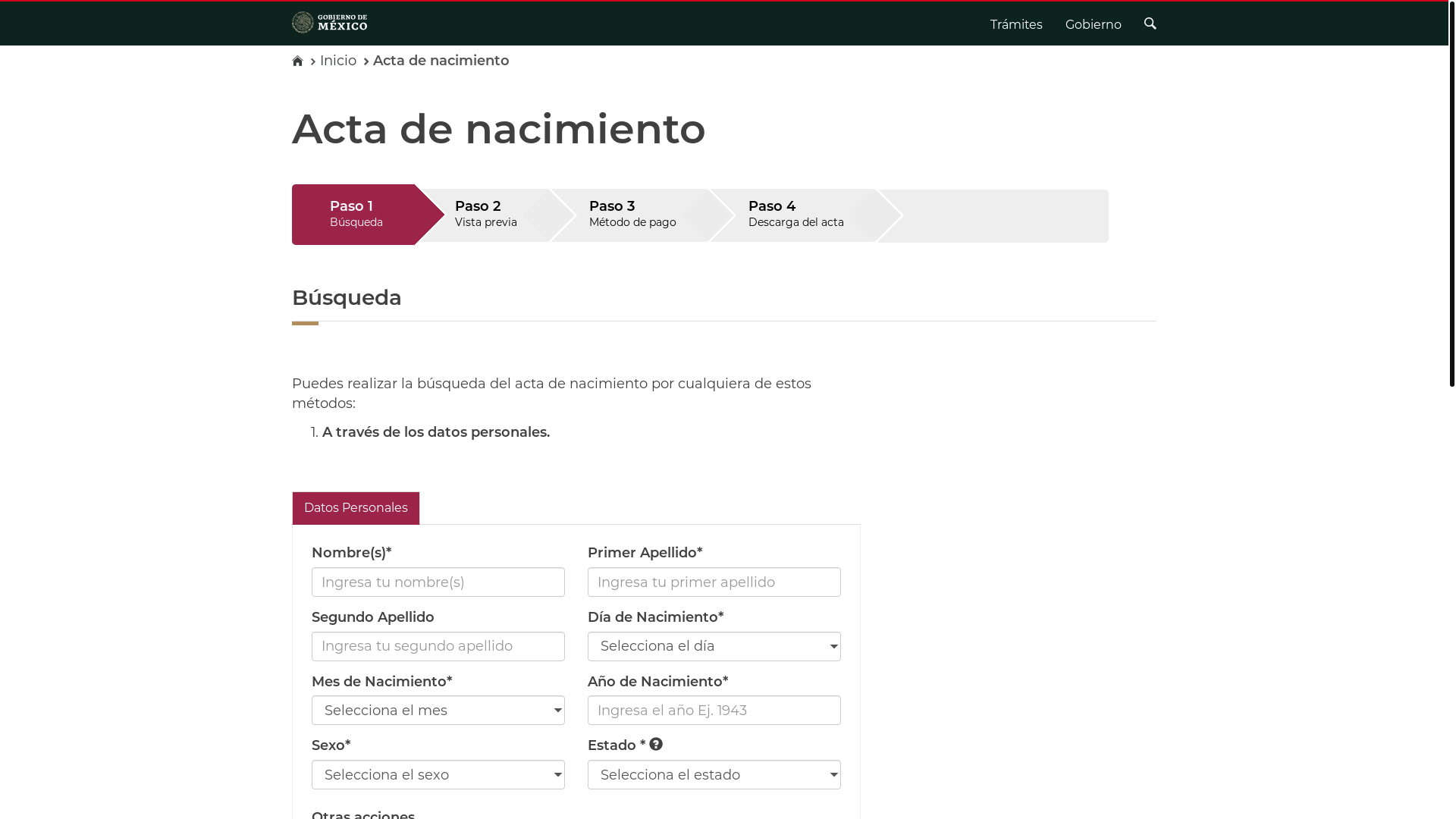This screenshot has height=819, width=1456.
Task: Click the page vertical scrollbar
Action: coord(1451,194)
